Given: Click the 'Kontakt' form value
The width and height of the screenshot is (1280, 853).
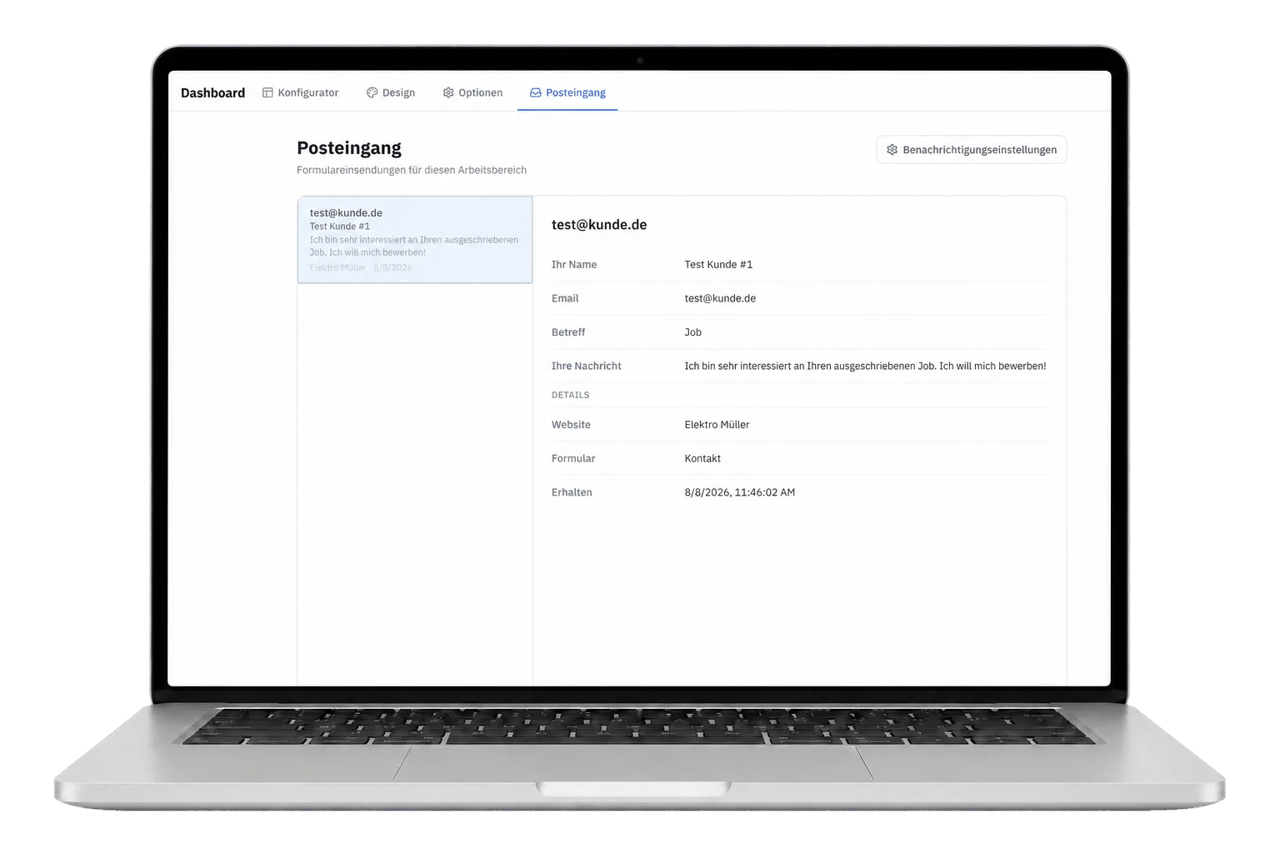Looking at the screenshot, I should click(x=703, y=459).
